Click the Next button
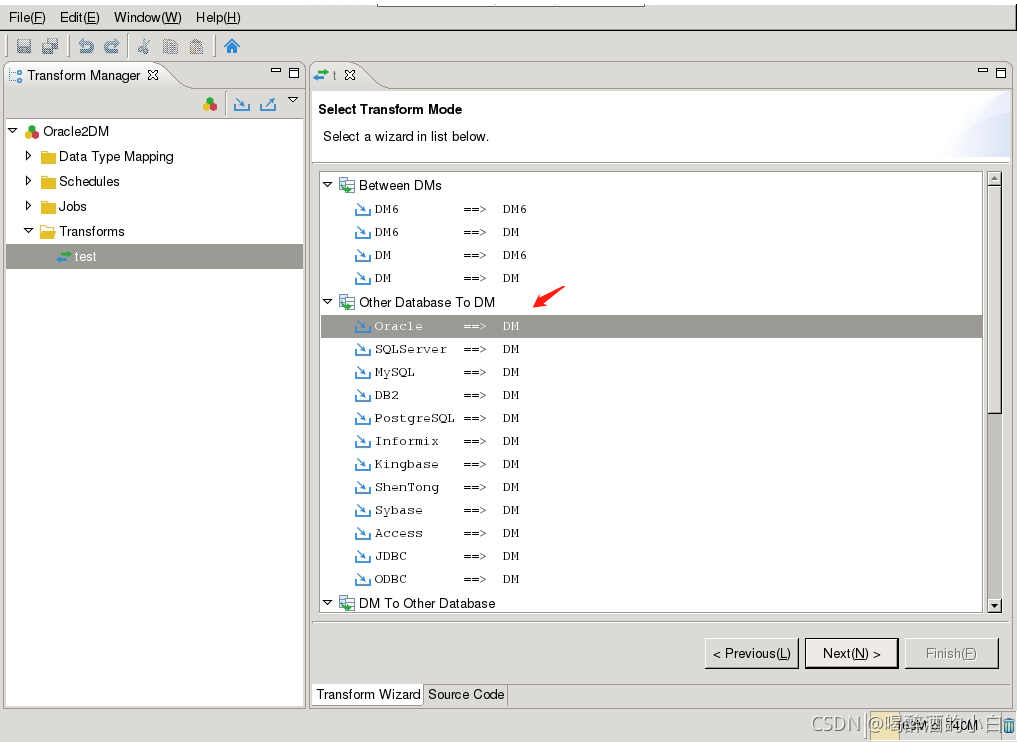 [x=852, y=653]
